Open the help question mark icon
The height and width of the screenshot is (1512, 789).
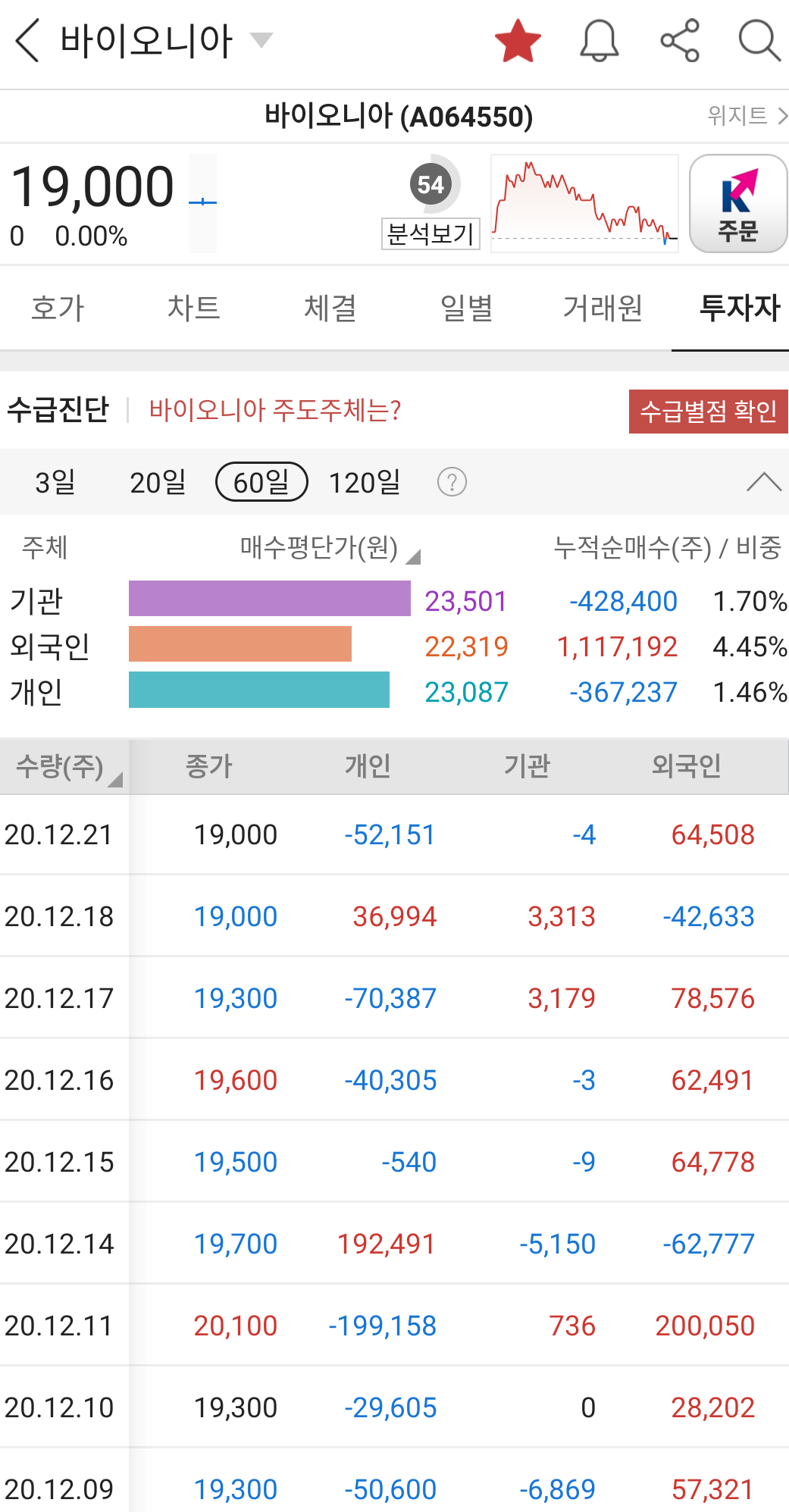coord(452,482)
